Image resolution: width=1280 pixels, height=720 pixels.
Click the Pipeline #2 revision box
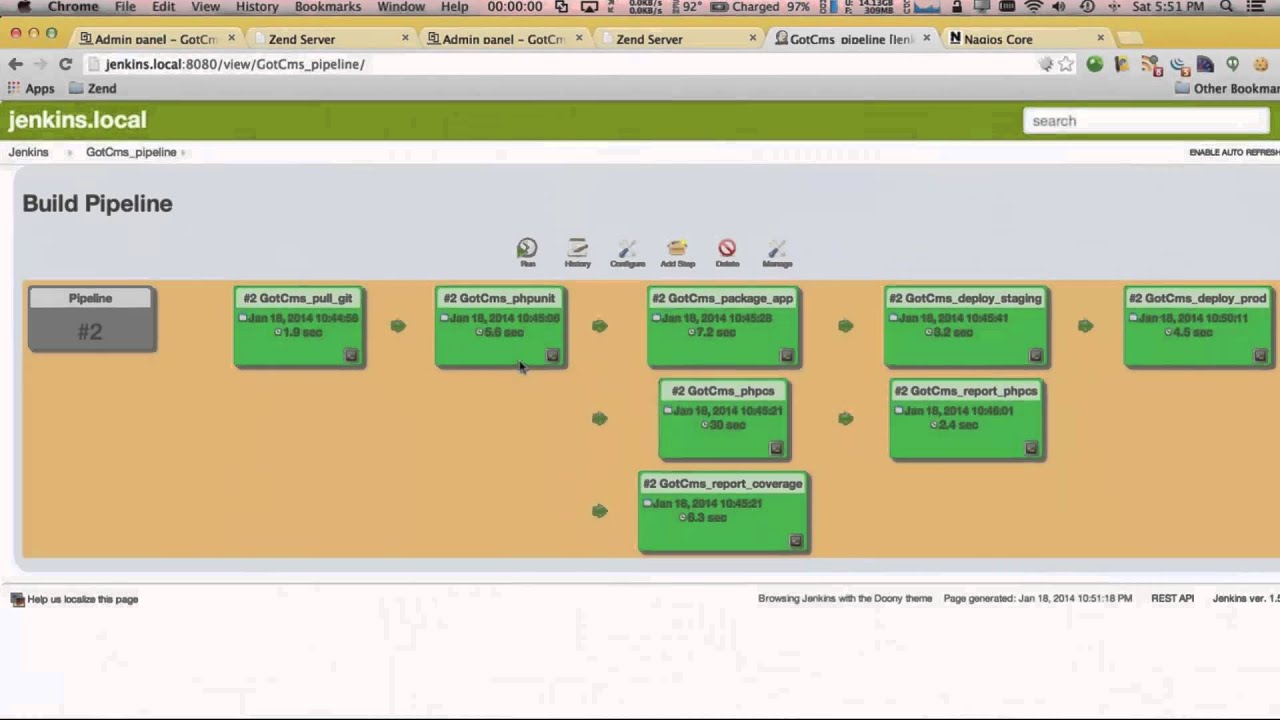point(92,319)
